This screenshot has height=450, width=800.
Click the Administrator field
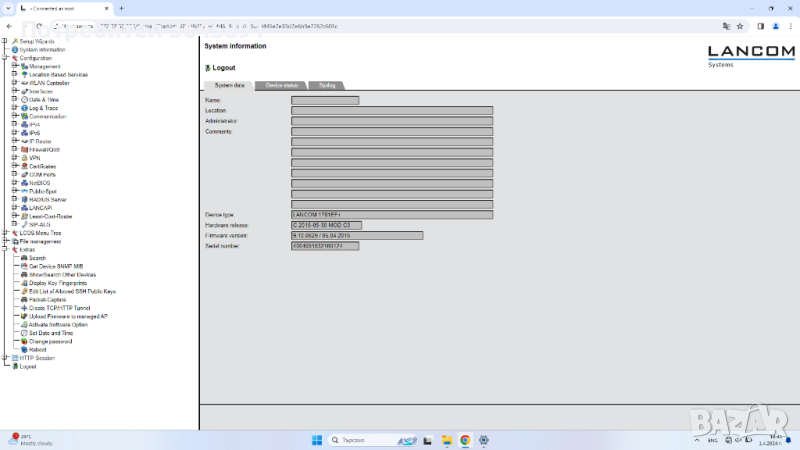coord(392,121)
